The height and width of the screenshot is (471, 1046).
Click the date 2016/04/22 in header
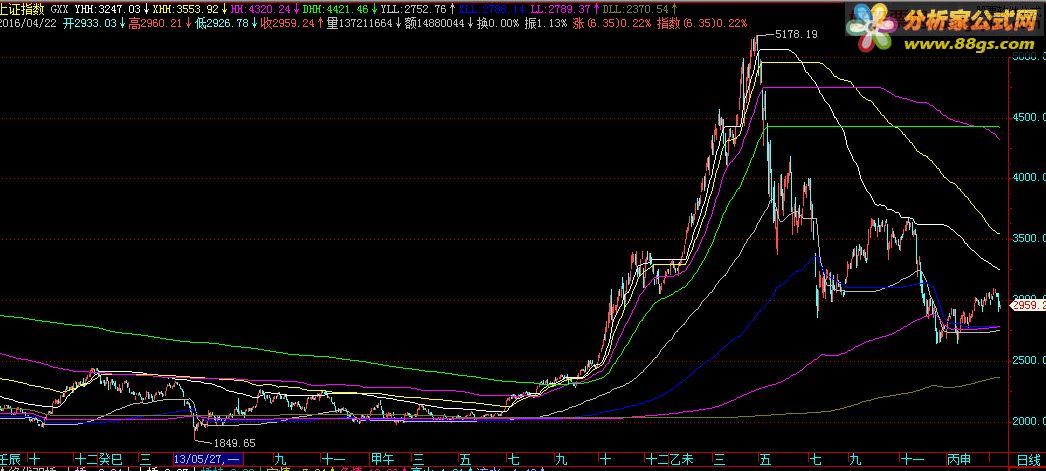pos(27,23)
